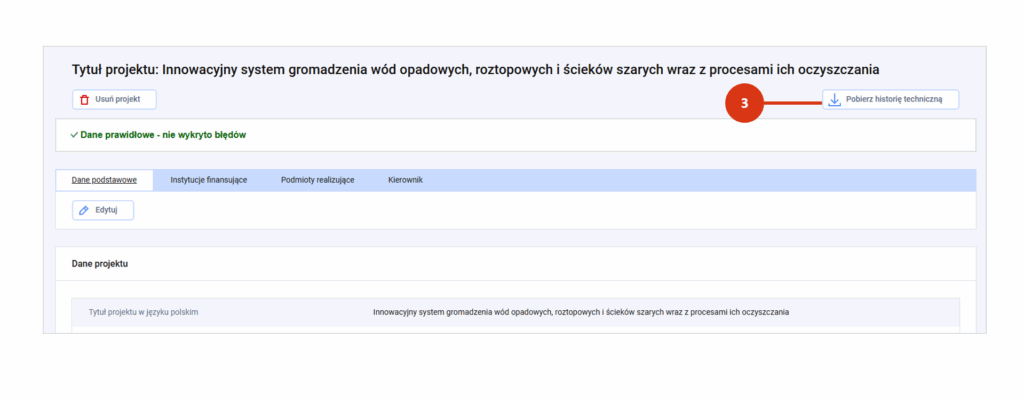Click the download icon for technical history

click(834, 100)
